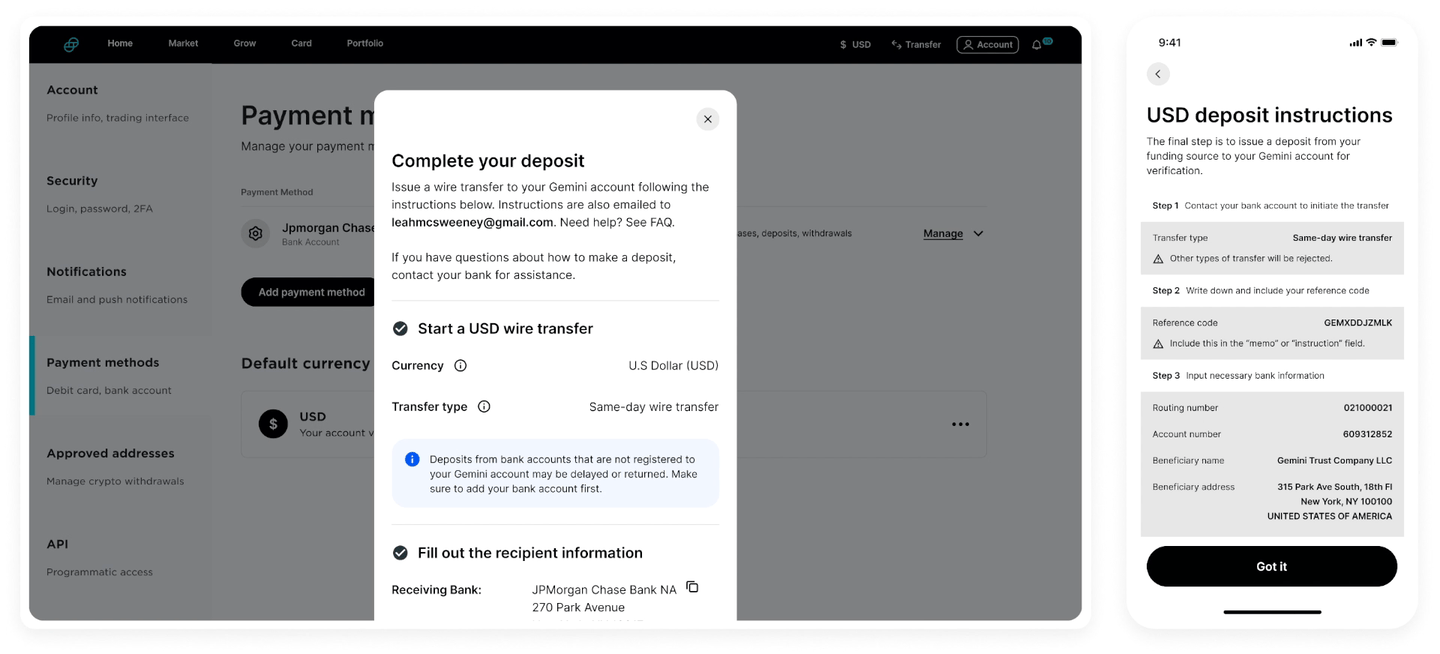Expand the Manage chevron dropdown
This screenshot has height=654, width=1440.
click(978, 234)
